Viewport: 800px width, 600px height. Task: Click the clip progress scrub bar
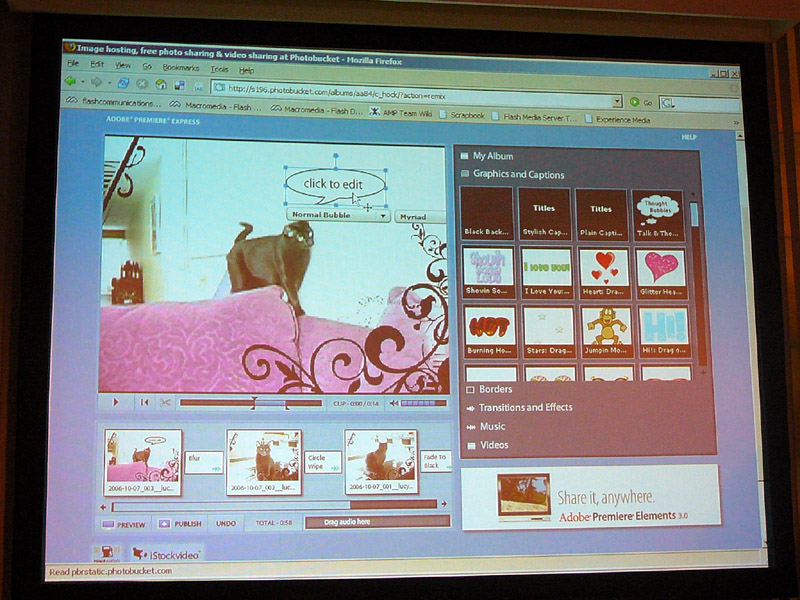tap(251, 403)
